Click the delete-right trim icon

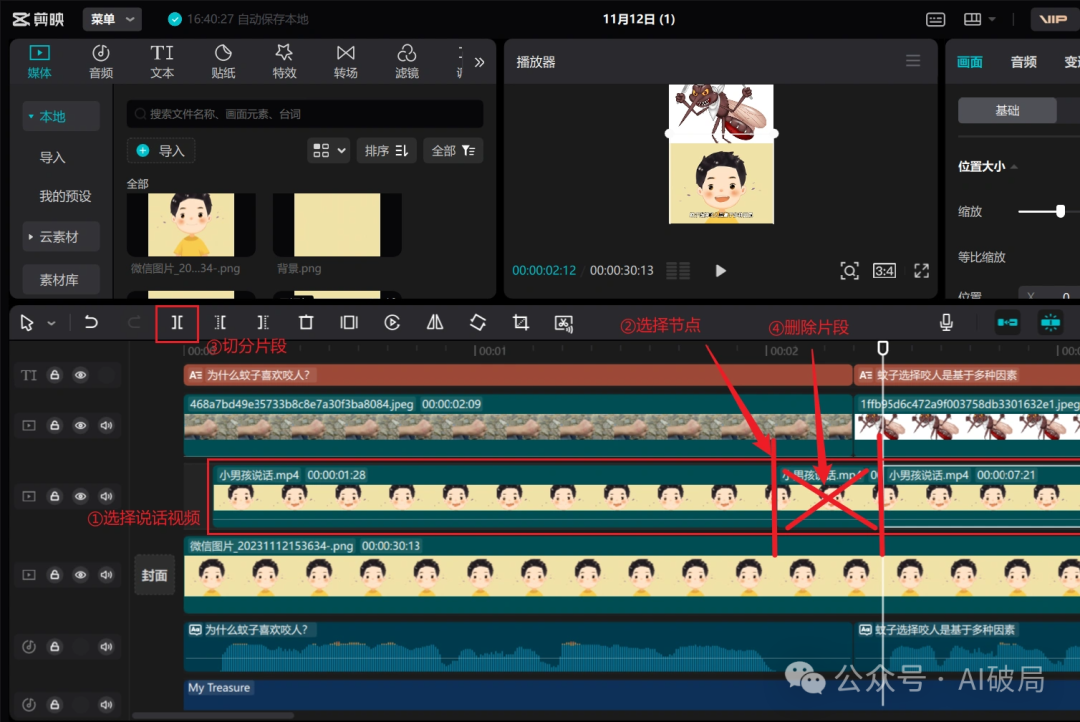click(263, 322)
